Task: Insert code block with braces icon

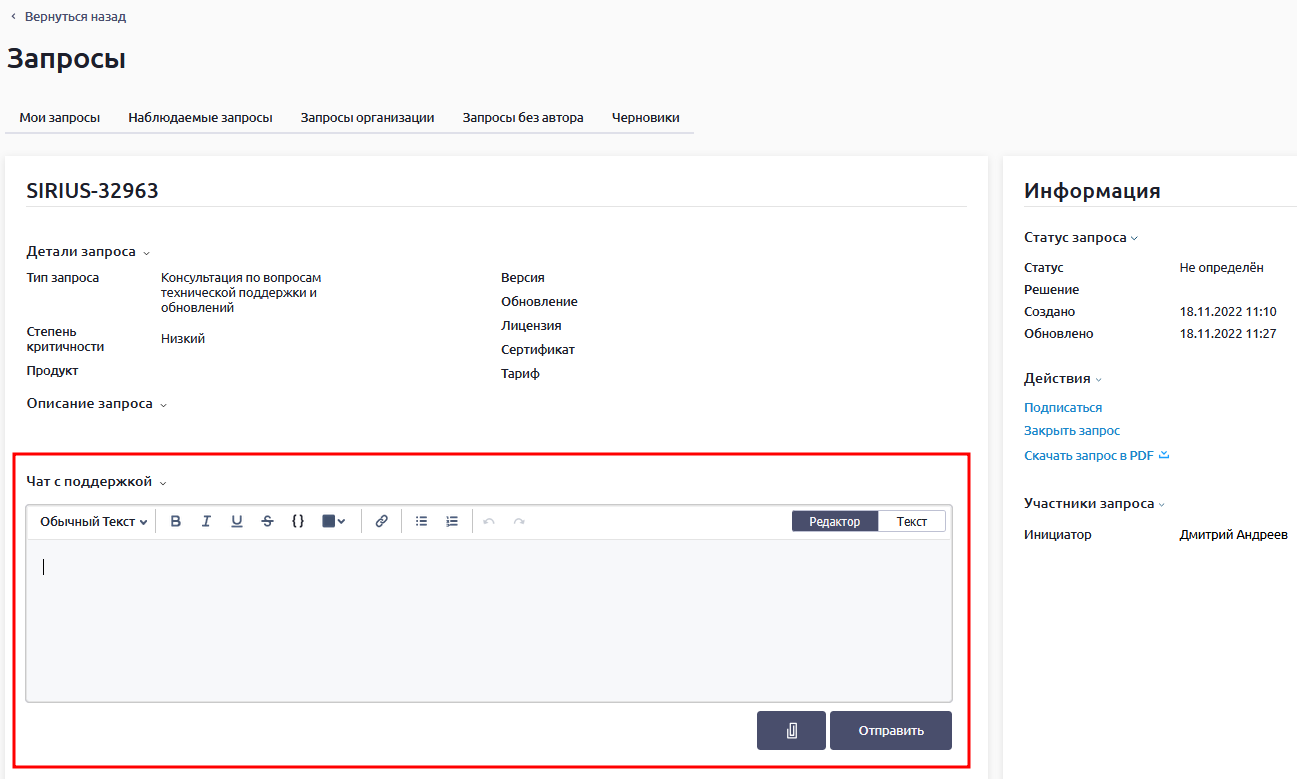Action: 298,521
